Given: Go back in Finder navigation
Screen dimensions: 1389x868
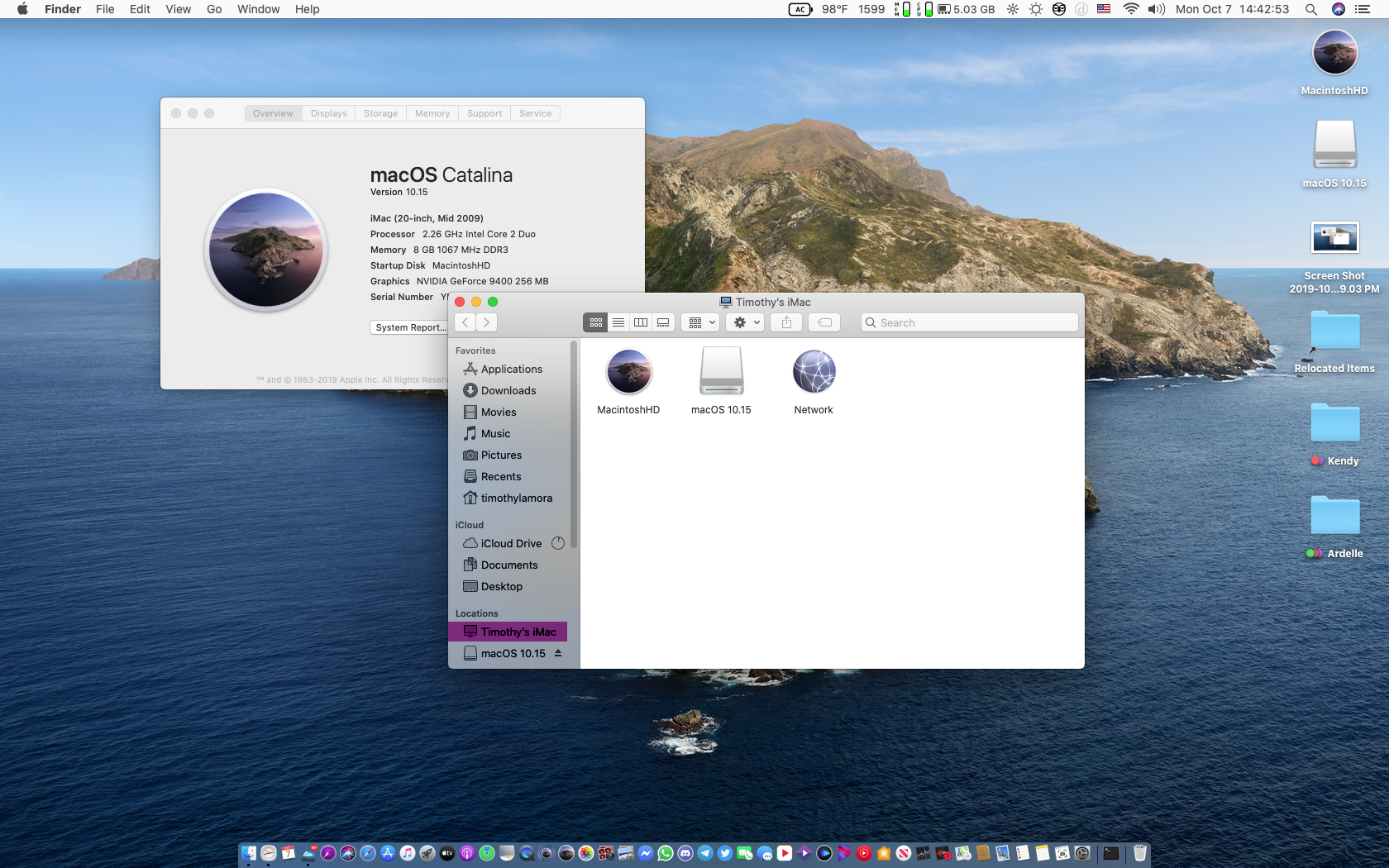Looking at the screenshot, I should pyautogui.click(x=465, y=322).
